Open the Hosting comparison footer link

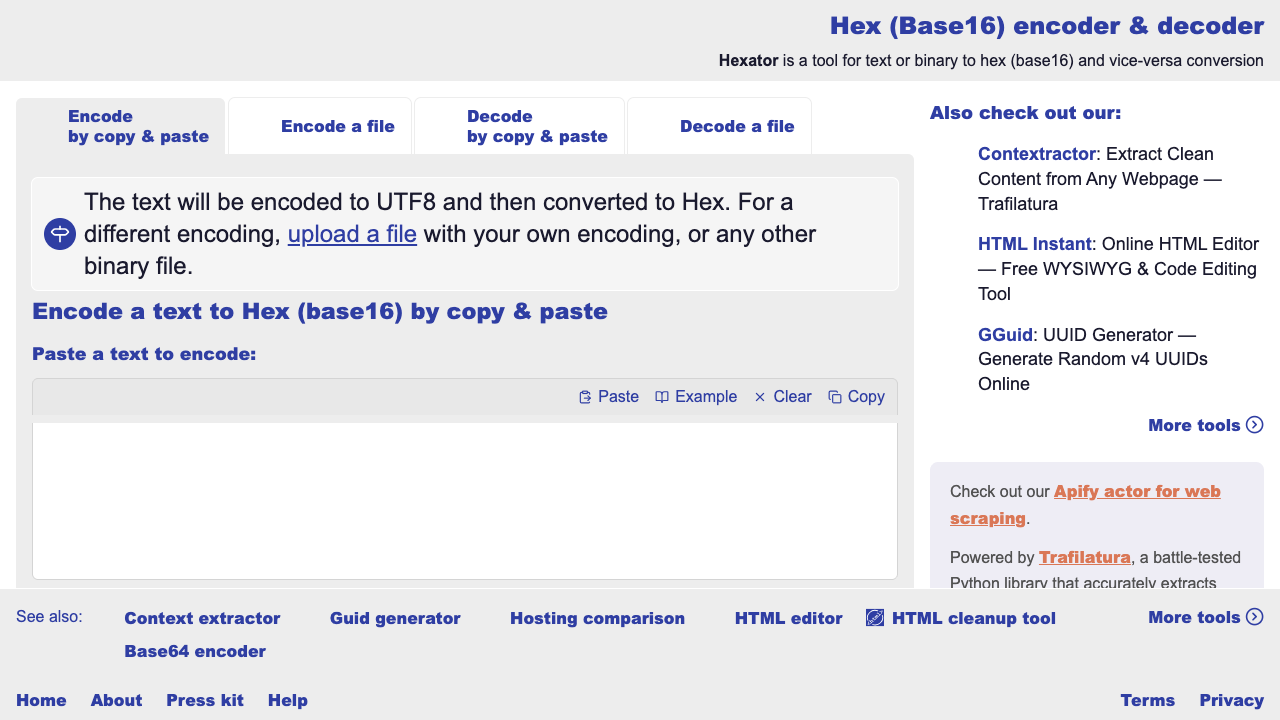[x=597, y=618]
